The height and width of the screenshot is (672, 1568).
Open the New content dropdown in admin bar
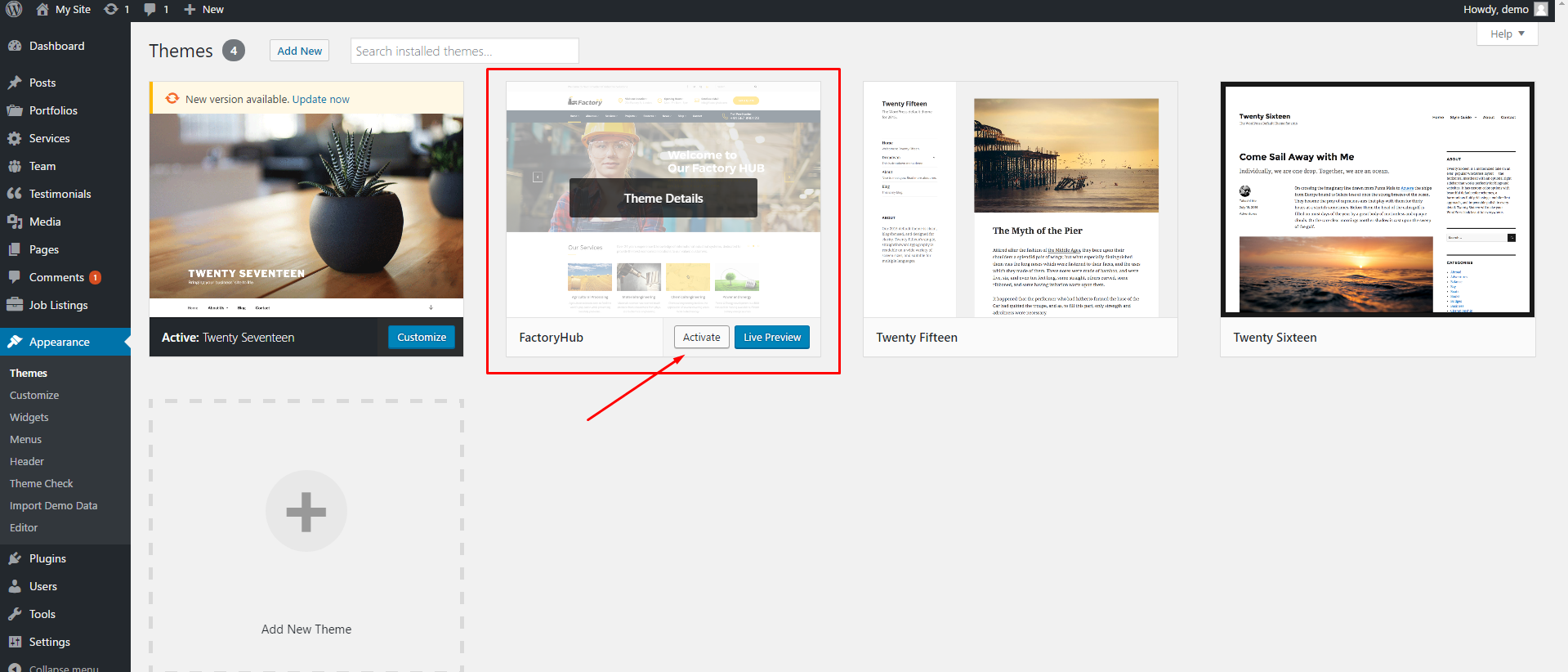coord(204,9)
